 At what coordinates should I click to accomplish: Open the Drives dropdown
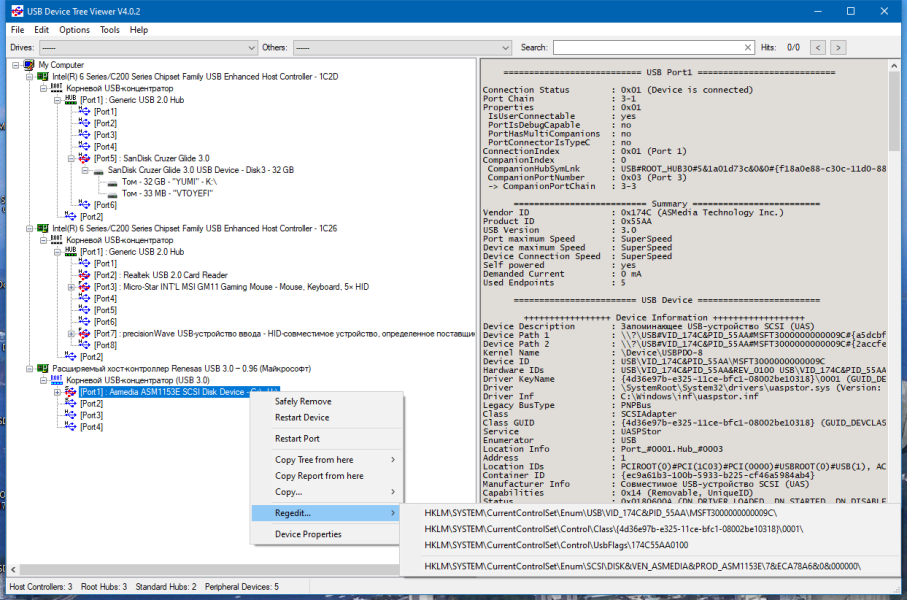pyautogui.click(x=148, y=47)
